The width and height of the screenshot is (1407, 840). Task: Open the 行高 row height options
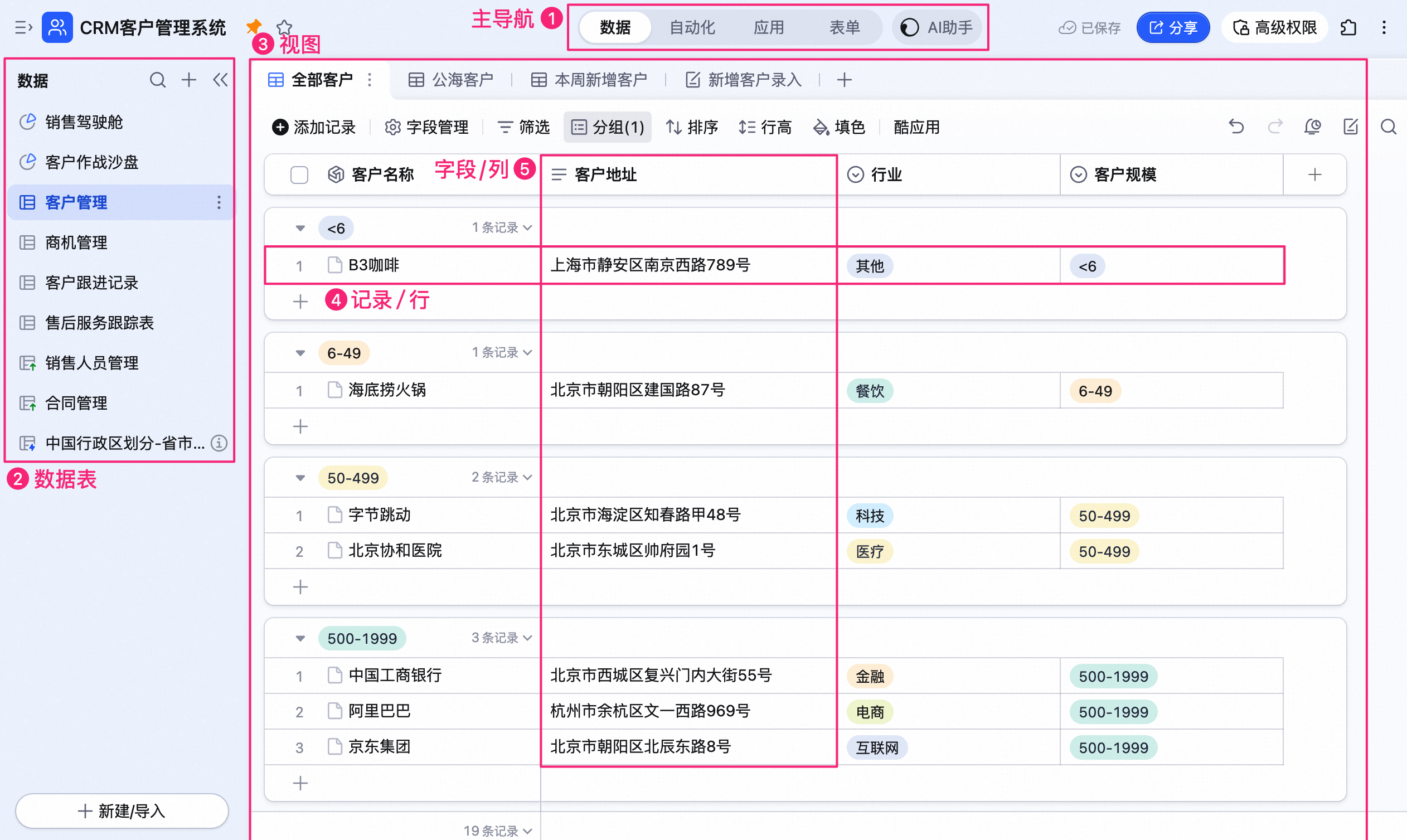point(765,127)
